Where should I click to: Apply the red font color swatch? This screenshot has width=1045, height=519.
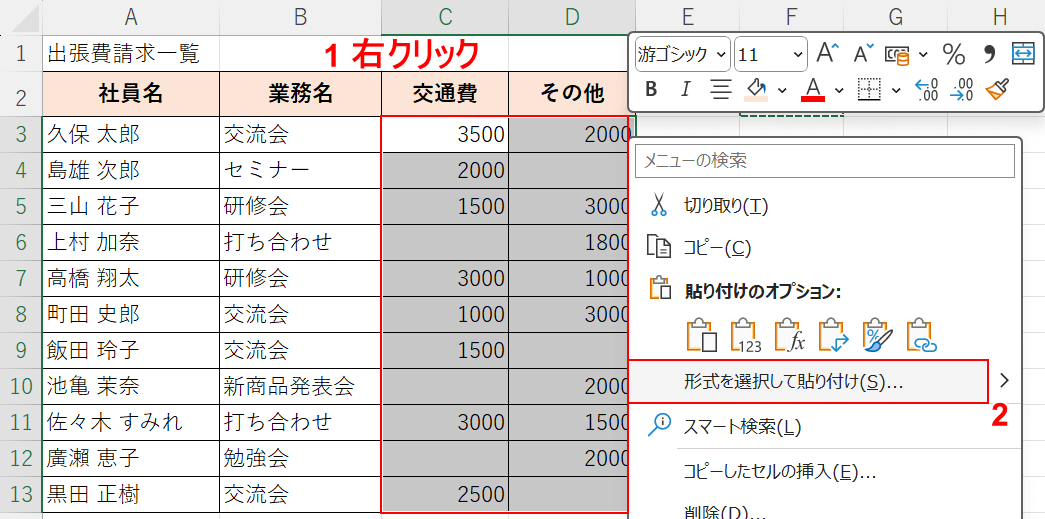coord(812,90)
